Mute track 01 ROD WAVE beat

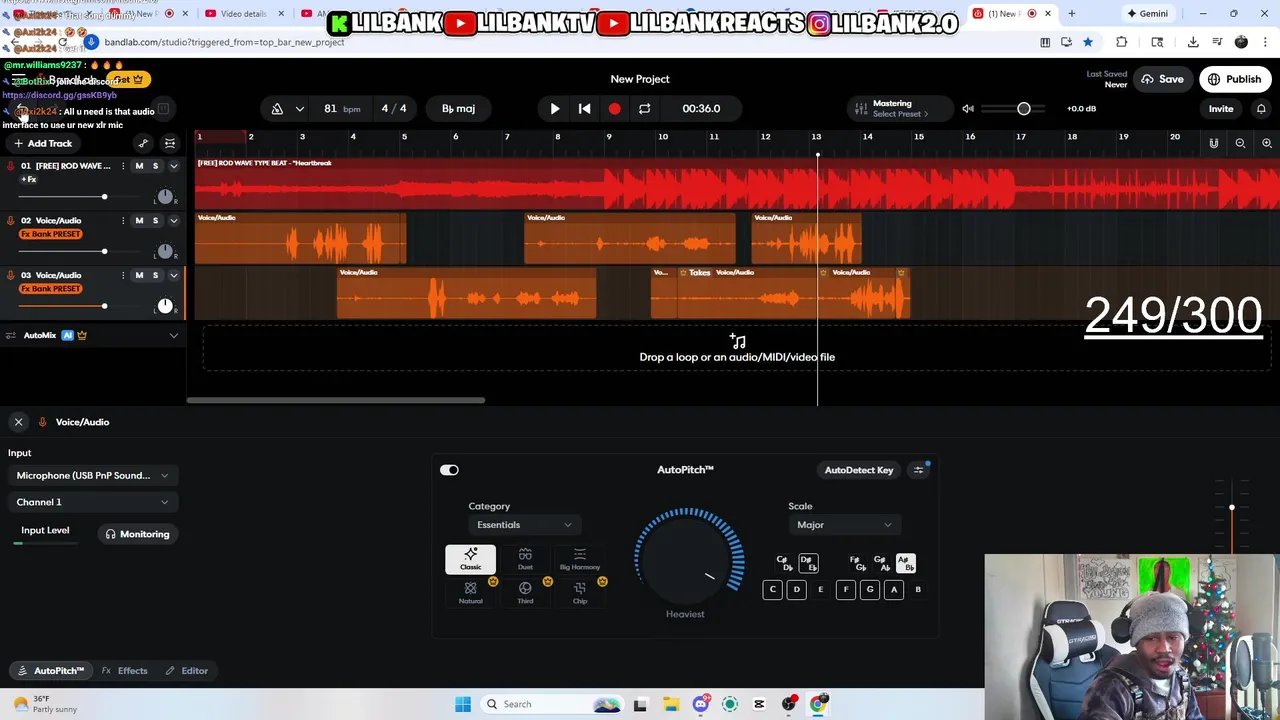pyautogui.click(x=139, y=166)
